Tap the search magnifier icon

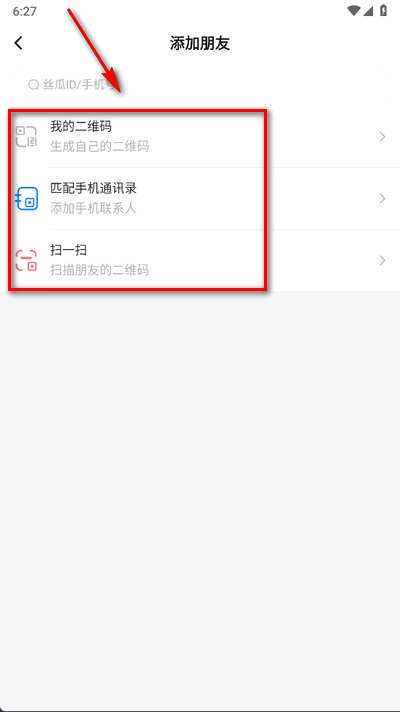click(33, 84)
